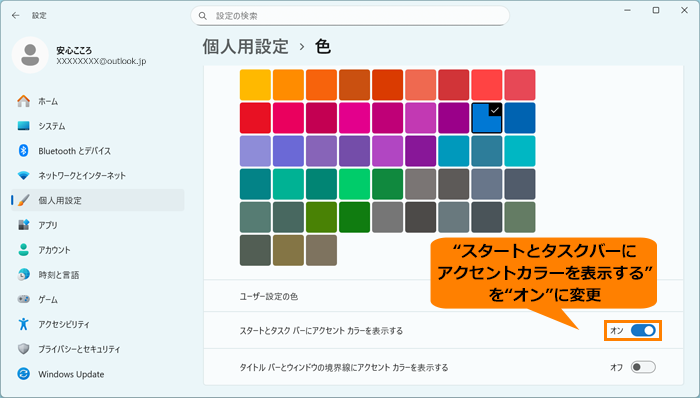Click the Bluetooth icon in the sidebar
This screenshot has width=700, height=398.
click(24, 151)
